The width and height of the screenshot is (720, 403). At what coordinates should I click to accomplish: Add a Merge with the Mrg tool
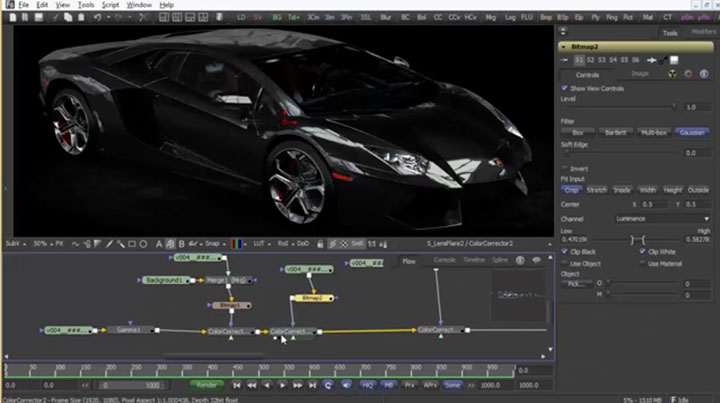tap(490, 17)
